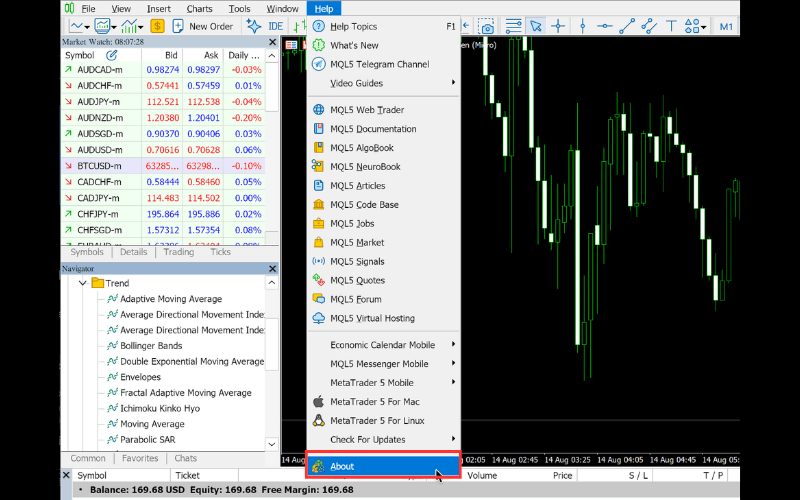This screenshot has height=500, width=800.
Task: Open the IDE MetaEditor button
Action: click(x=276, y=26)
